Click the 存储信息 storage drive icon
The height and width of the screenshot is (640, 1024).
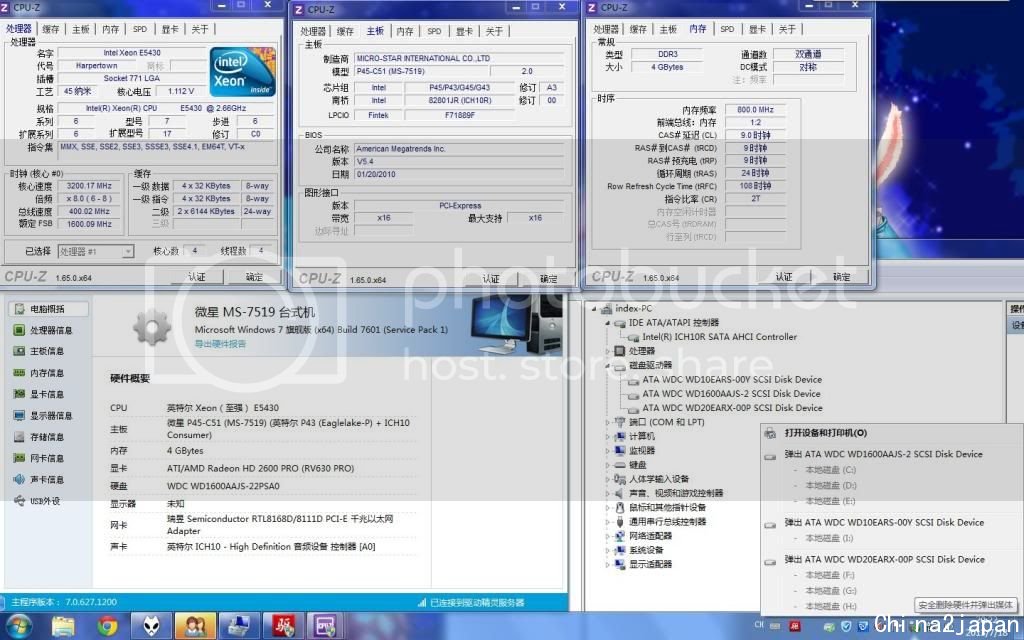tap(19, 436)
